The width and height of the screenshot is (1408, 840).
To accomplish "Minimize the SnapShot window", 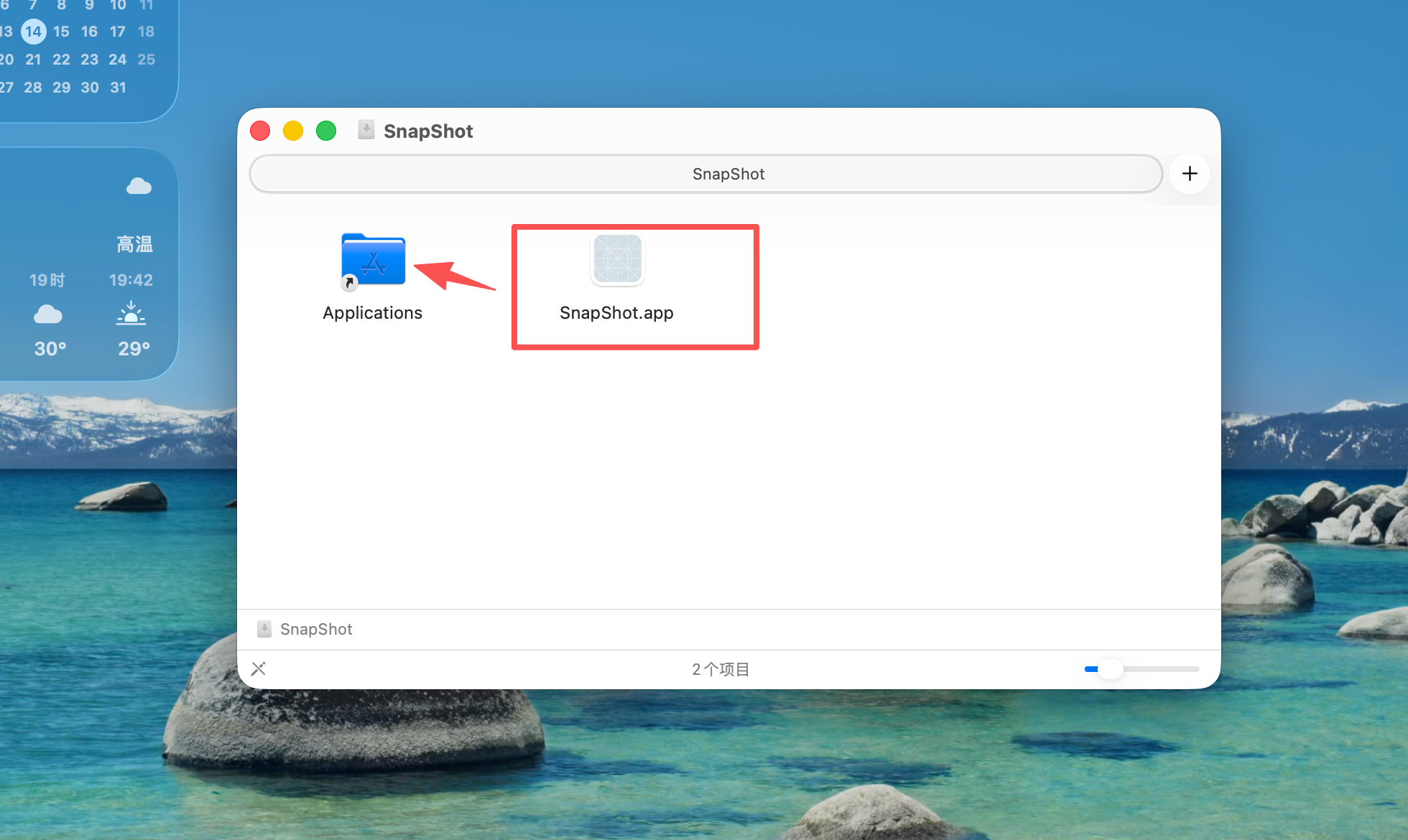I will tap(293, 131).
